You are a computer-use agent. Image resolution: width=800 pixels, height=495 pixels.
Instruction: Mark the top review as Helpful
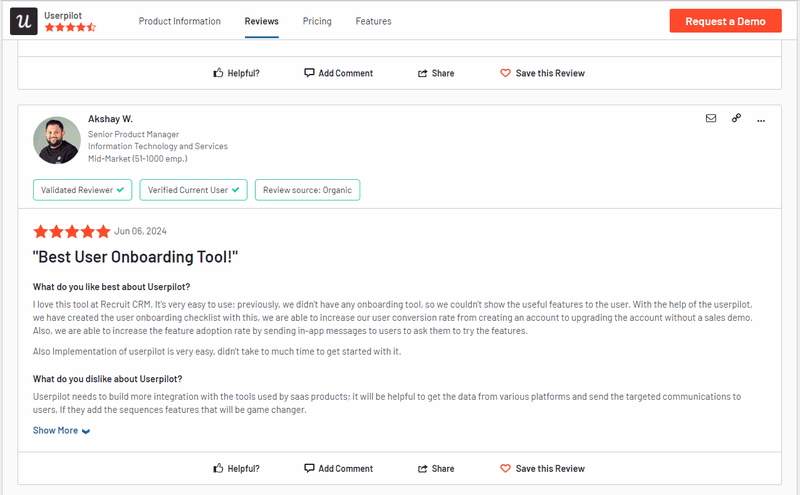click(236, 73)
